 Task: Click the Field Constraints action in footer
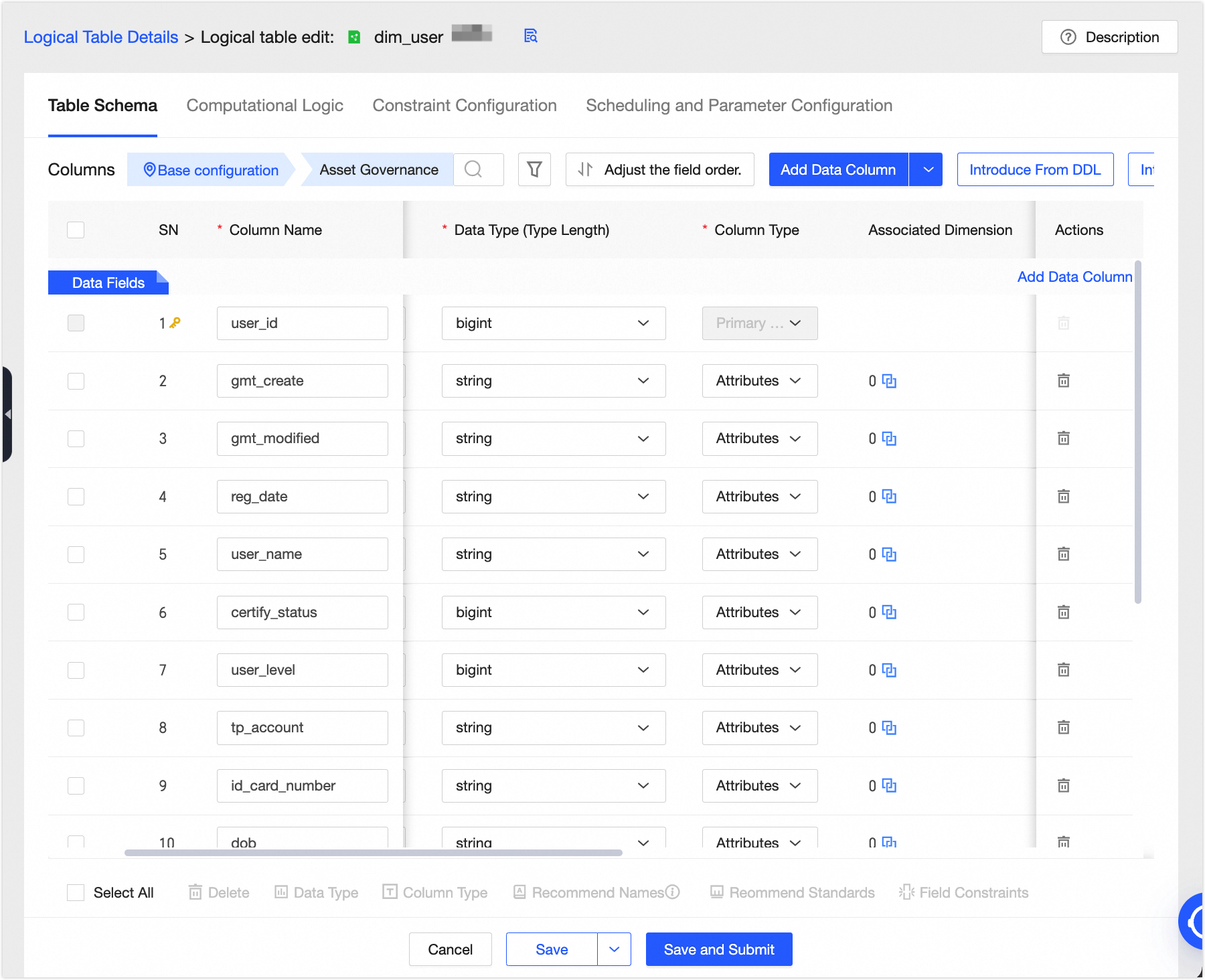click(x=964, y=892)
